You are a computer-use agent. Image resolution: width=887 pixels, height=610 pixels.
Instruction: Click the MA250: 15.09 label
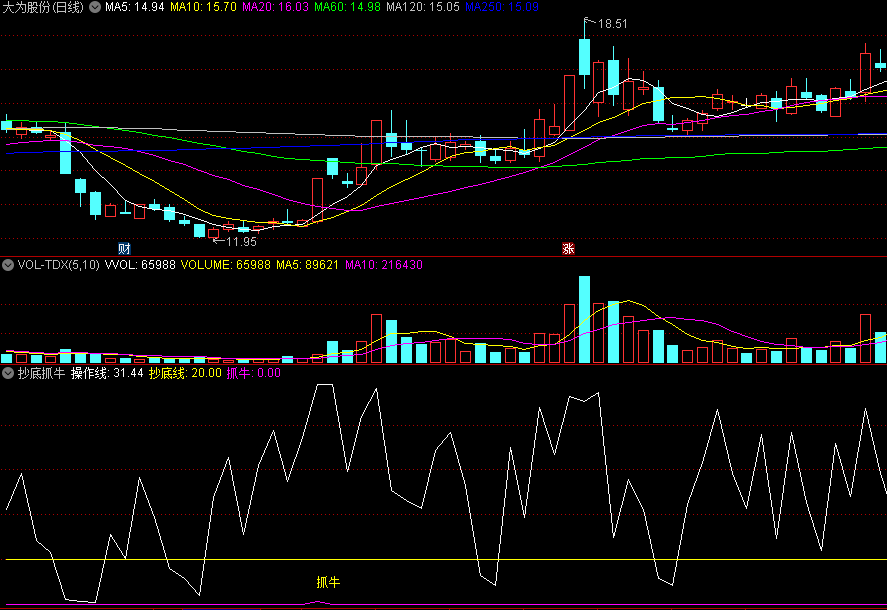click(x=502, y=7)
